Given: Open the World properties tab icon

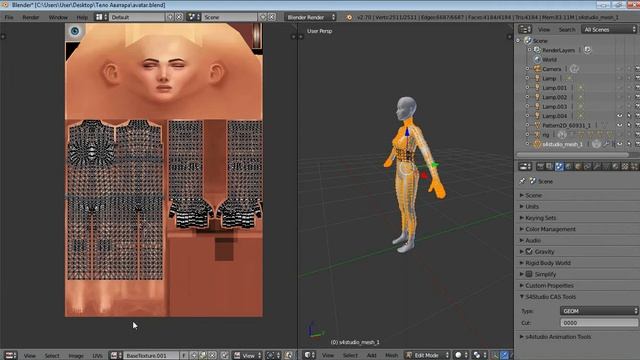Looking at the screenshot, I should (568, 167).
